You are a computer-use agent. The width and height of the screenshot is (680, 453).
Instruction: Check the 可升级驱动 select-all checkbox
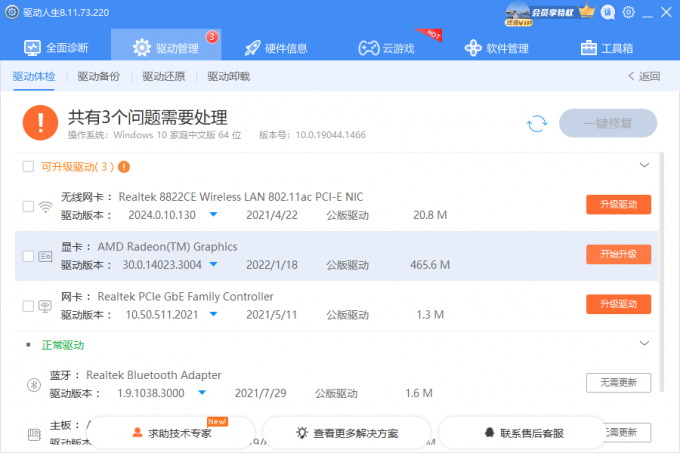click(x=28, y=167)
